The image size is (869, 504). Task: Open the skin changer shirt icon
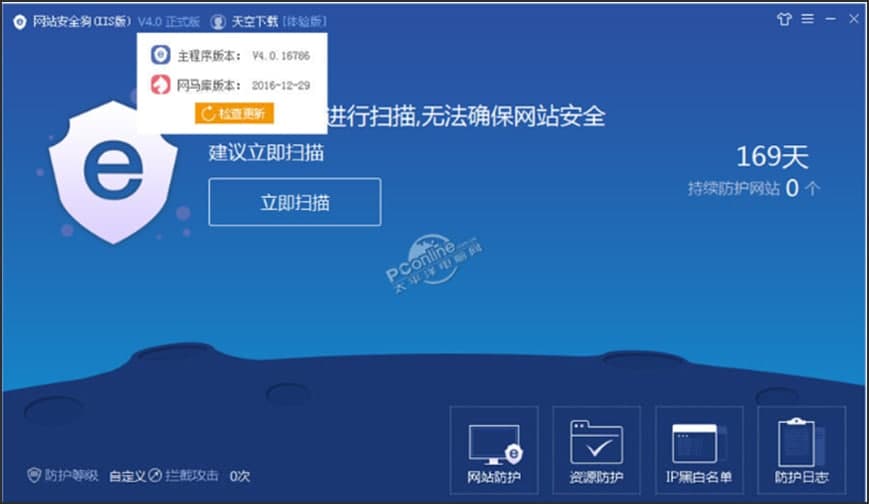click(784, 19)
